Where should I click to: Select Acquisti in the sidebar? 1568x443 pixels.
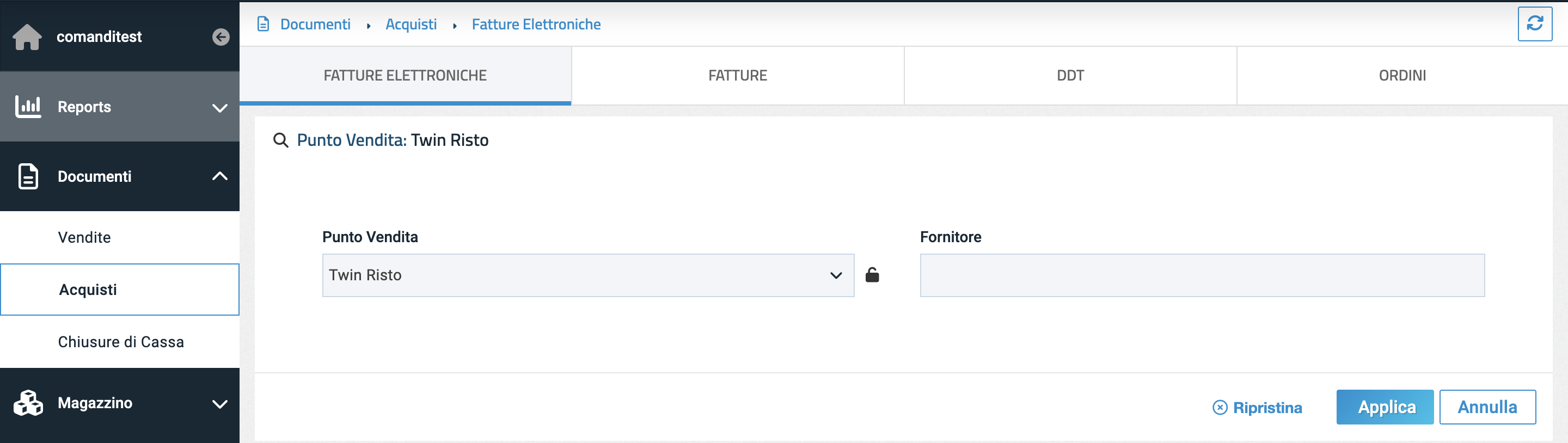pos(120,290)
